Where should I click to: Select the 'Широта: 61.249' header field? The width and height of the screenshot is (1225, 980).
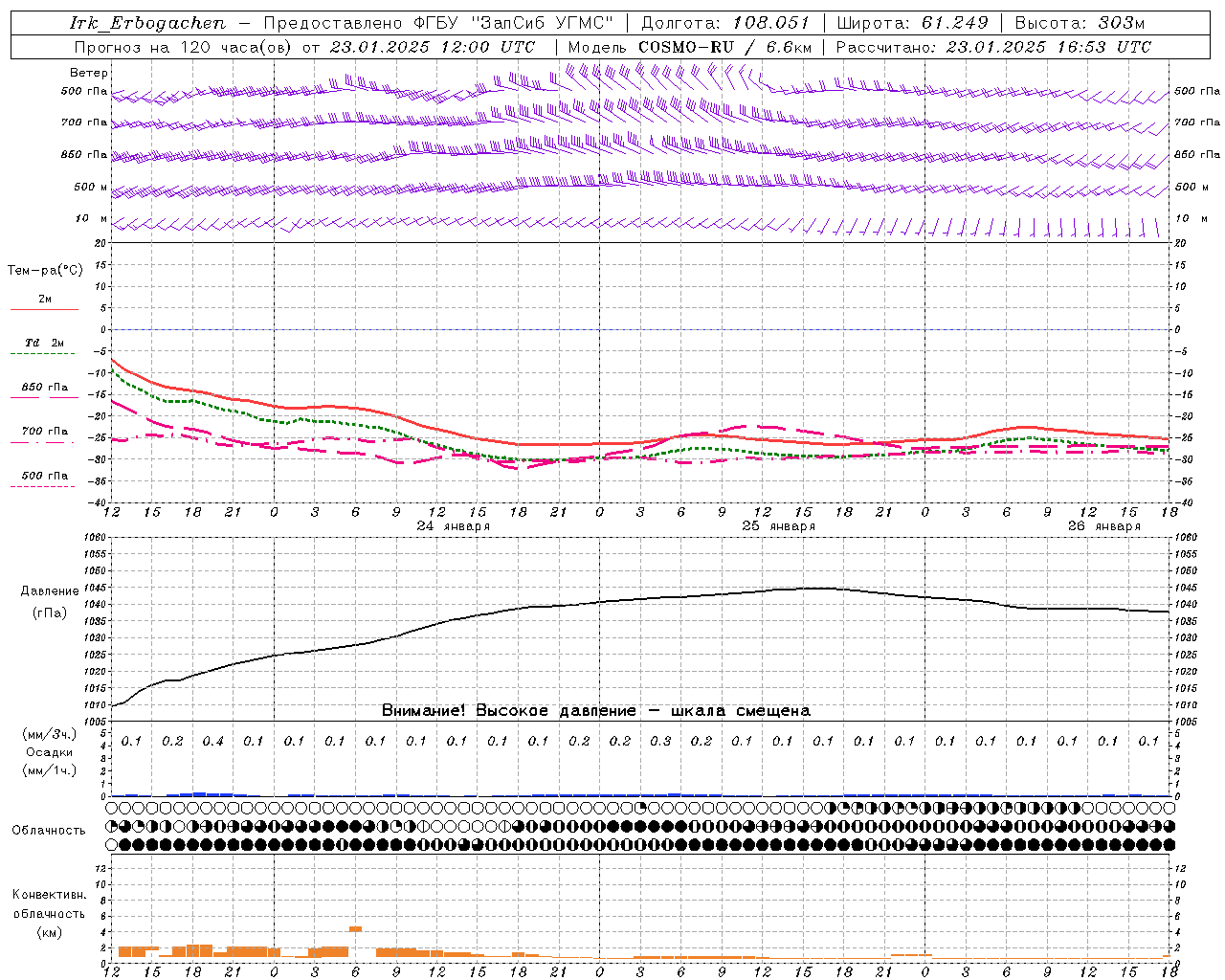[x=913, y=23]
